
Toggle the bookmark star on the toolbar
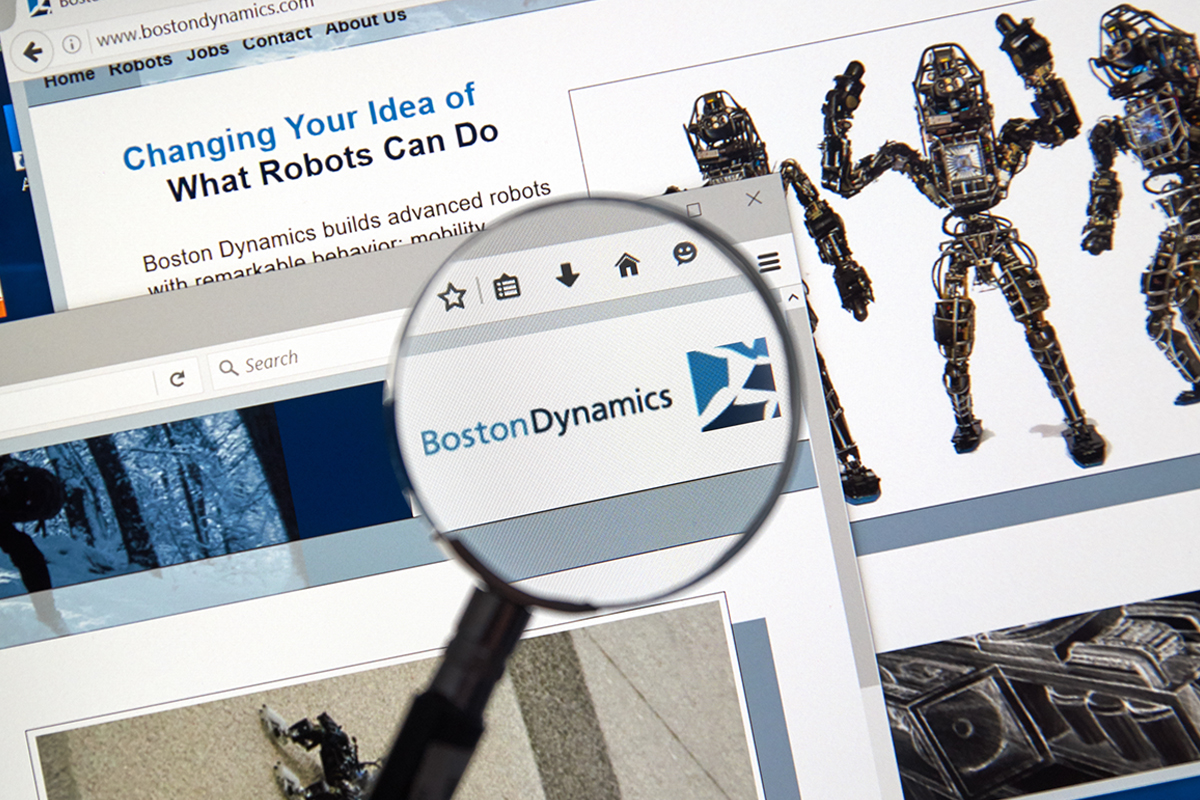coord(453,293)
